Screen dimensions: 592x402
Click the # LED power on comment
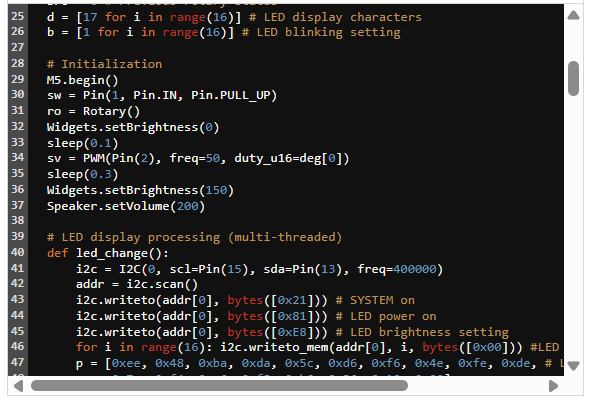click(x=386, y=316)
